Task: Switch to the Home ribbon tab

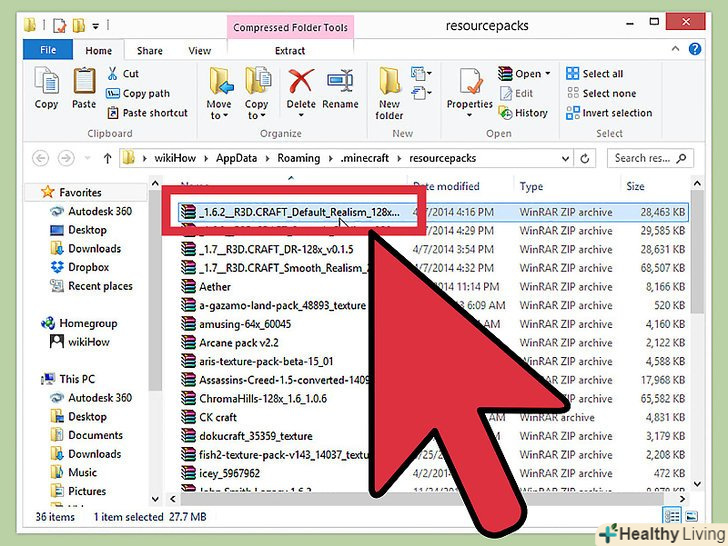Action: 98,51
